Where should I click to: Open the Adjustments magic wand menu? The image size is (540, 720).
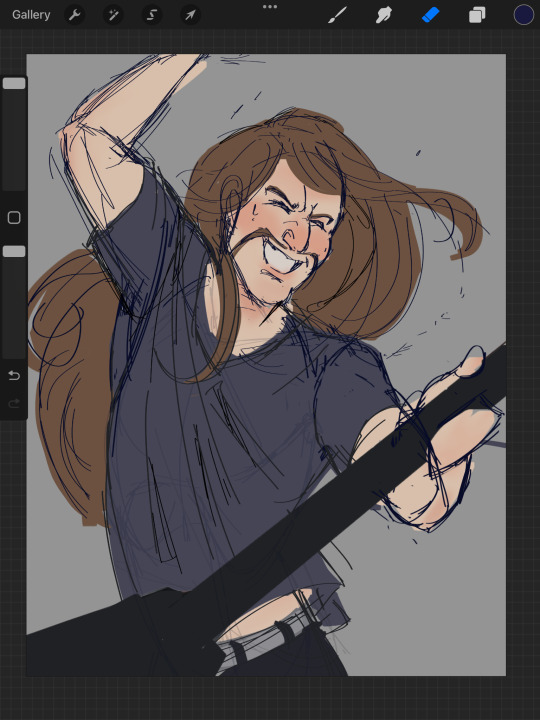coord(113,15)
